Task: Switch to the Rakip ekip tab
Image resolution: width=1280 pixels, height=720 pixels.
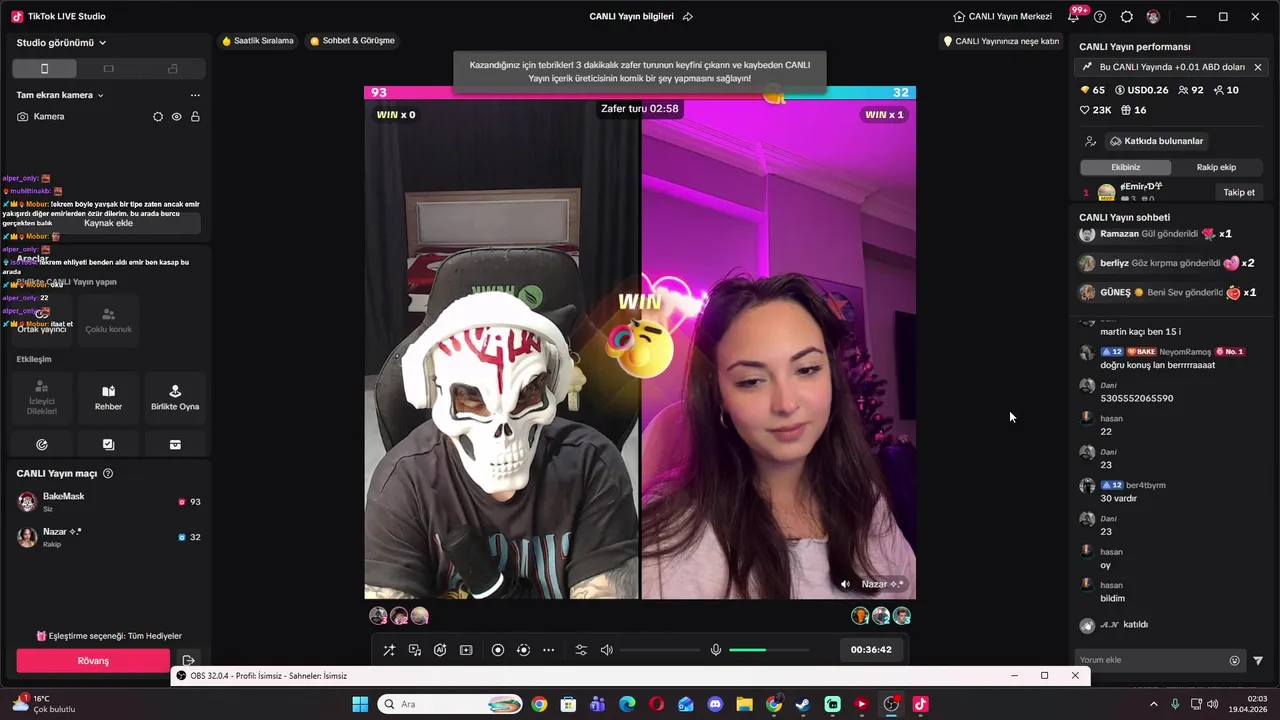Action: (1216, 167)
